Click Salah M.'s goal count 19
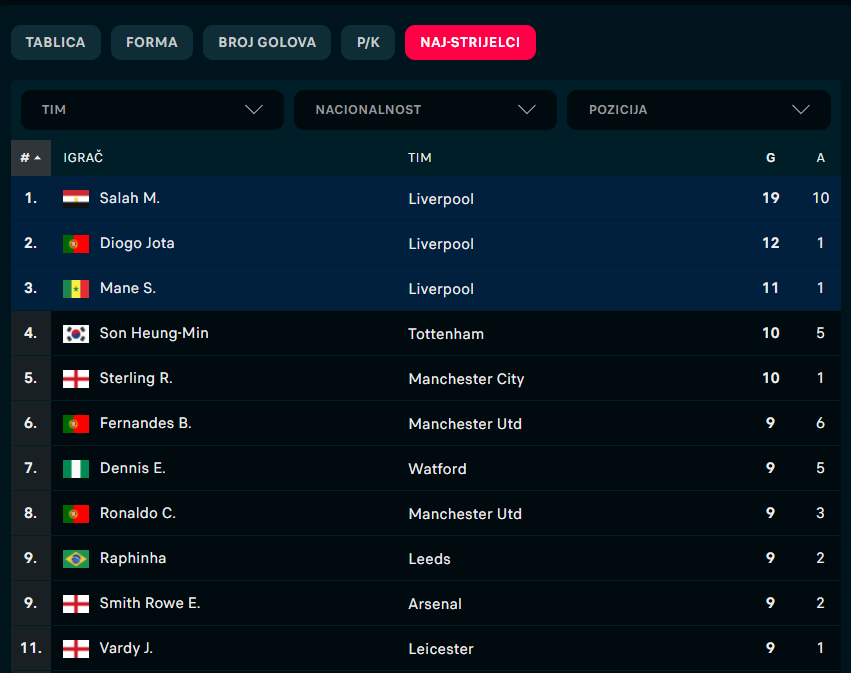Image resolution: width=851 pixels, height=673 pixels. (771, 198)
